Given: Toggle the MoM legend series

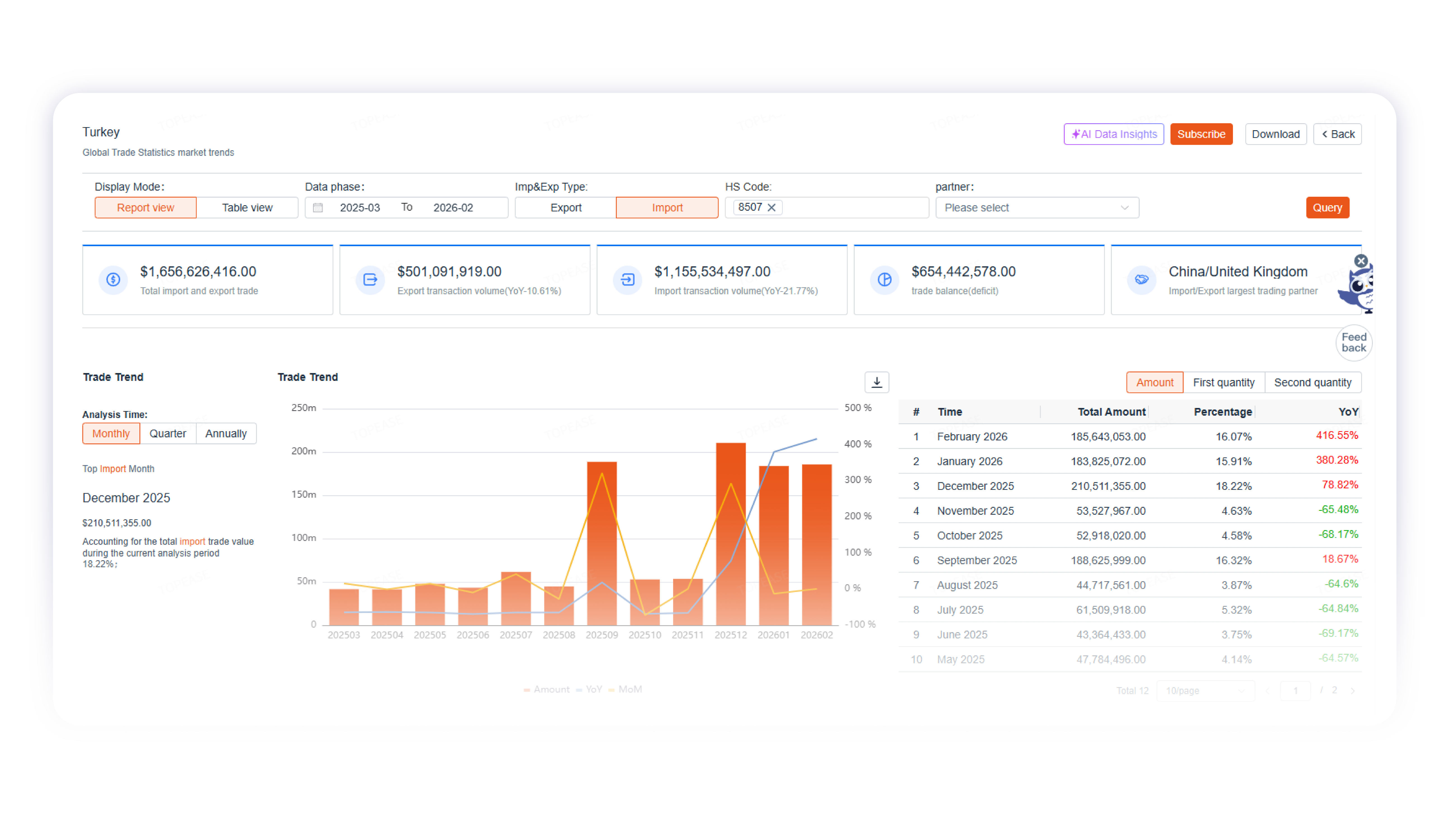Looking at the screenshot, I should (x=625, y=689).
